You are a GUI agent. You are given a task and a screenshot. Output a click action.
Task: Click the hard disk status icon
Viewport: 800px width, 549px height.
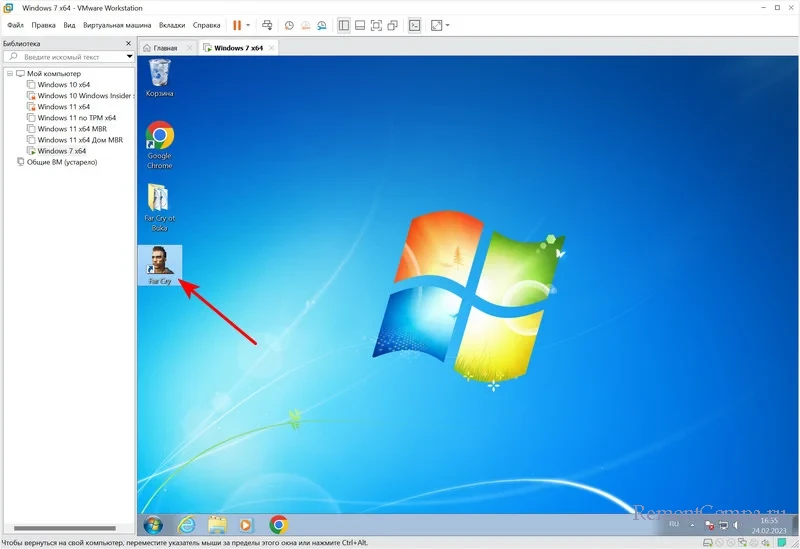[708, 543]
